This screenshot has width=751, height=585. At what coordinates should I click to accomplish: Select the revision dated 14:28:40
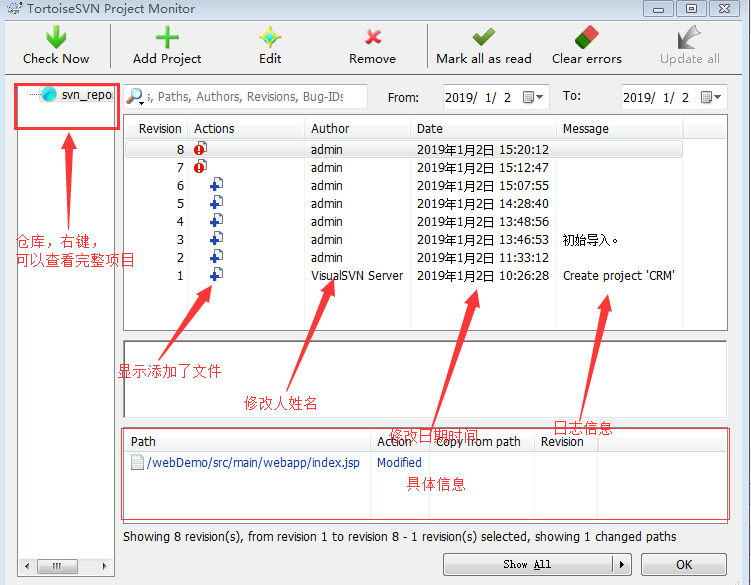(x=404, y=204)
